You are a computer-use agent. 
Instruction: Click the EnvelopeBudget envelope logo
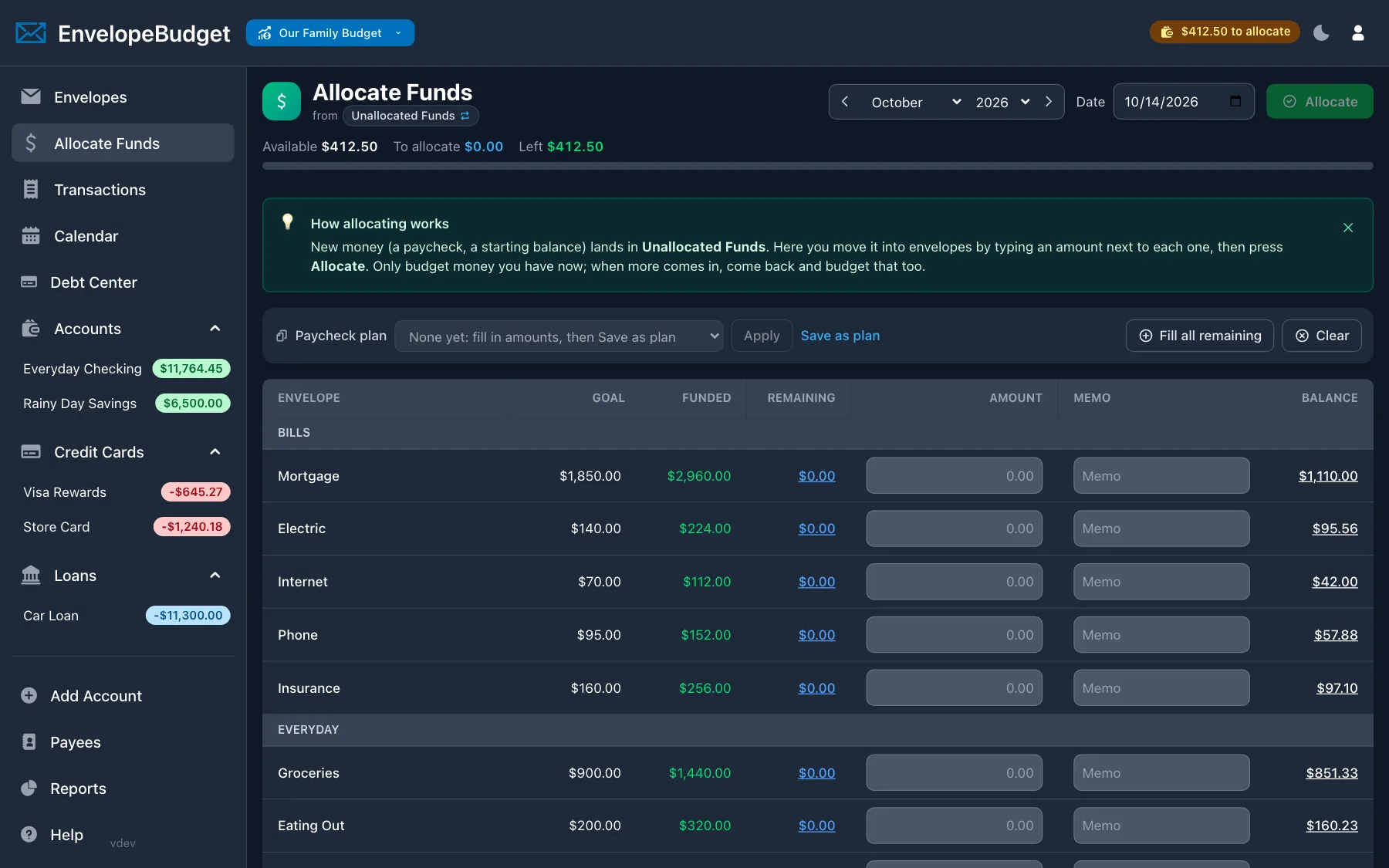click(31, 33)
